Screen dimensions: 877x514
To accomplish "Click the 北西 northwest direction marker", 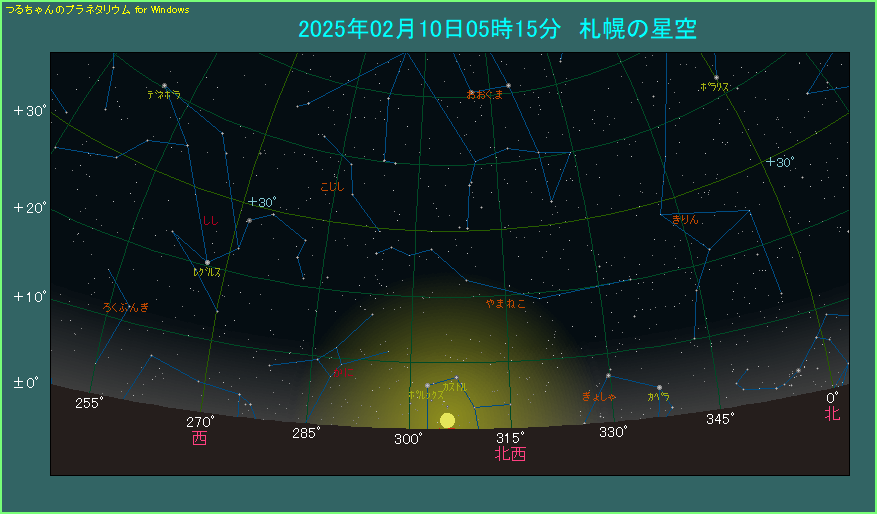I will coord(510,454).
